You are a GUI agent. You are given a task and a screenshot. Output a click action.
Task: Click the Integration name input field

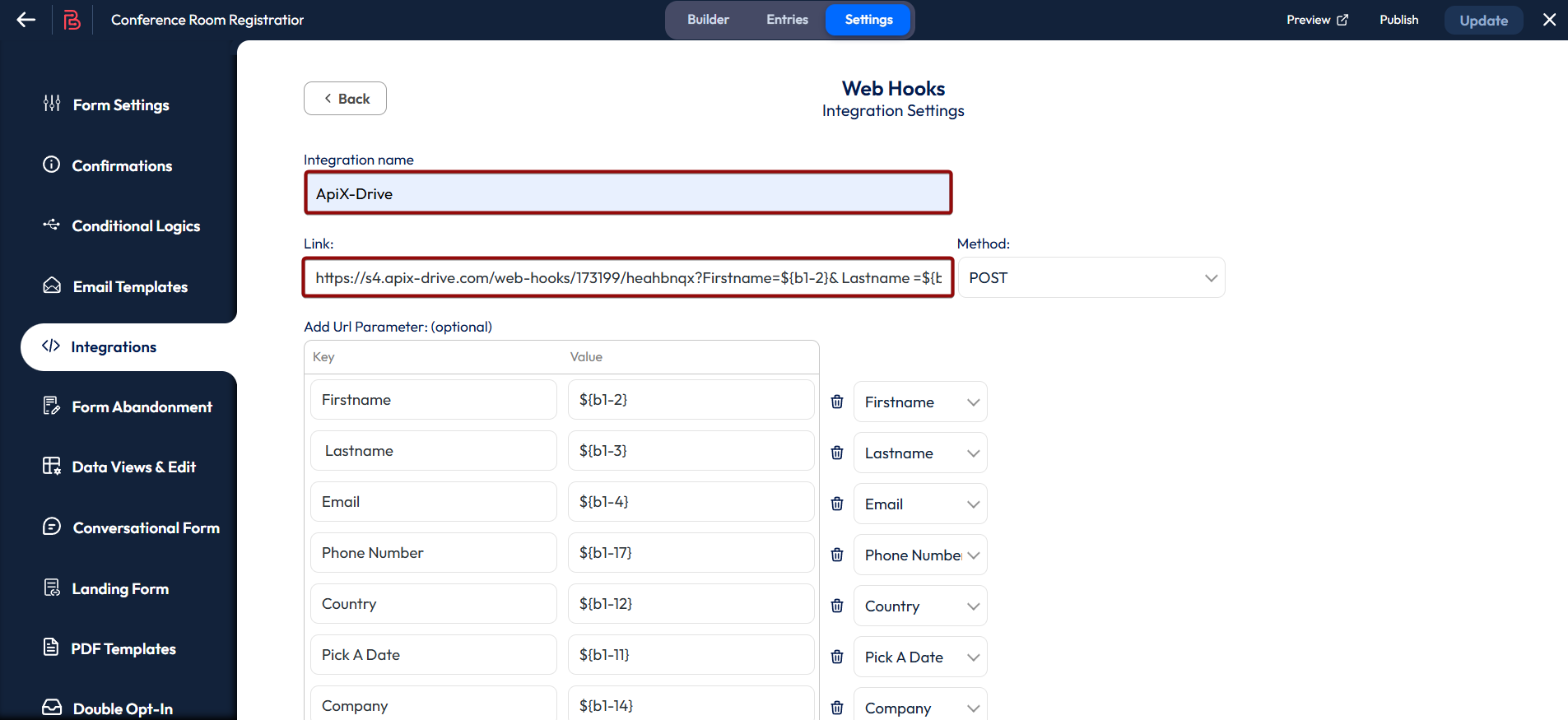point(628,193)
